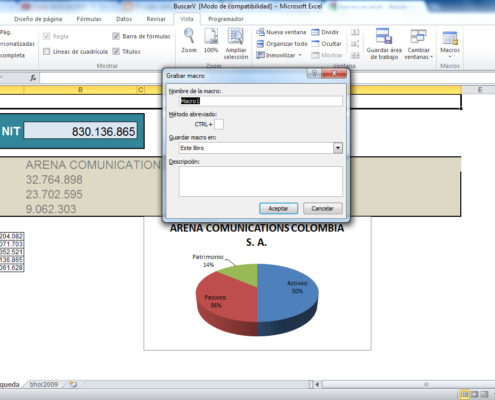Open a Nueva ventana

coord(281,32)
